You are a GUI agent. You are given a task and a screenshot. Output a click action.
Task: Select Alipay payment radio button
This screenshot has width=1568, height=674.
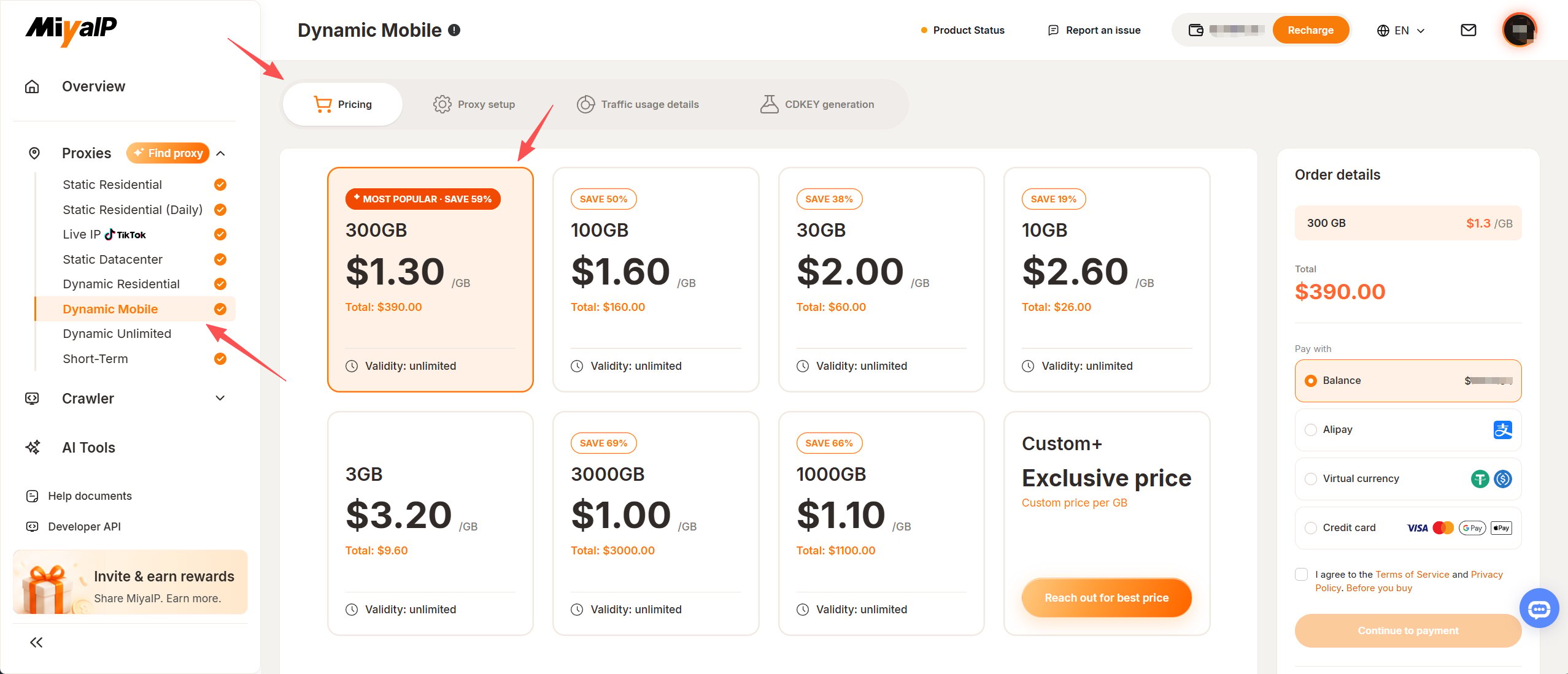click(1311, 430)
